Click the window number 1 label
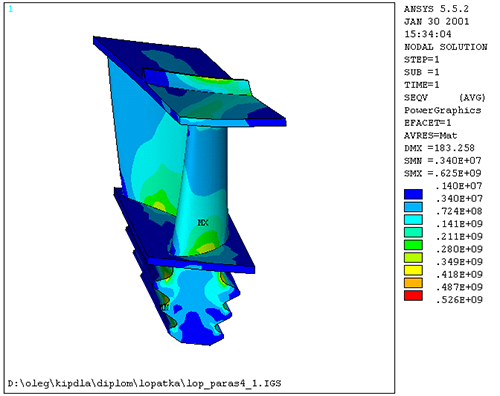Image resolution: width=500 pixels, height=396 pixels. (x=11, y=9)
